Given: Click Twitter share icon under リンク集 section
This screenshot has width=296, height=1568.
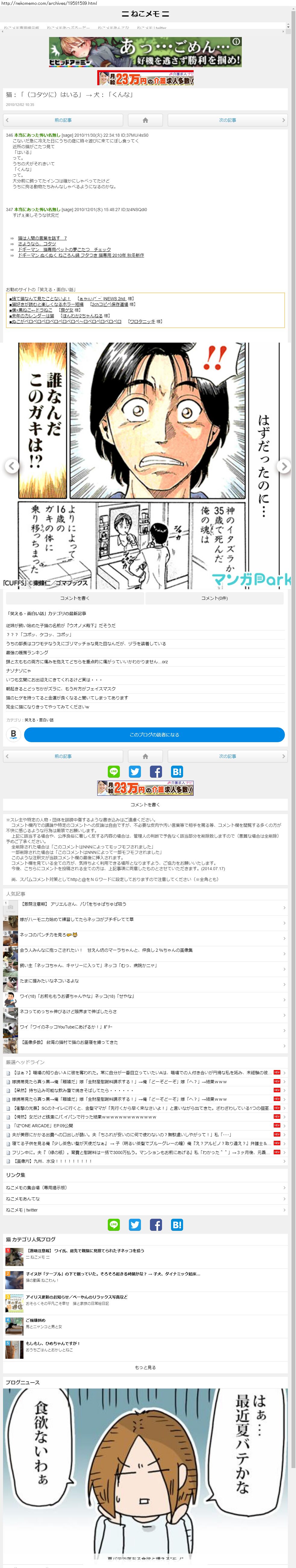Looking at the screenshot, I should point(135,1225).
